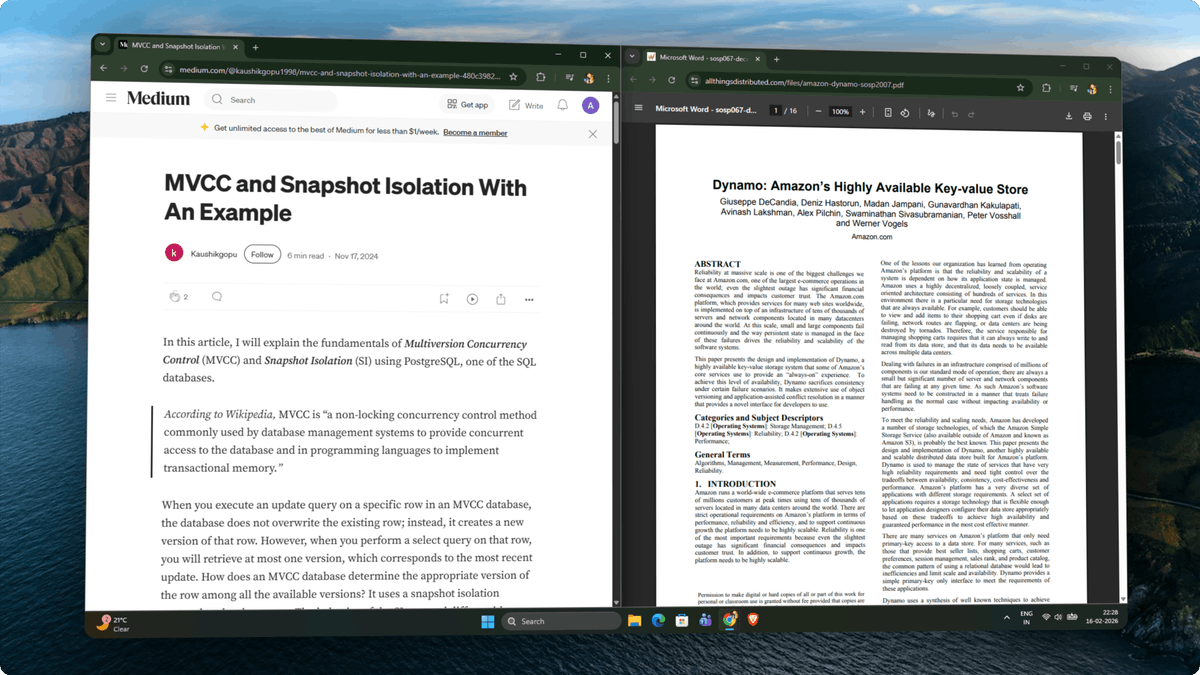Save the article with bookmark icon
Image resolution: width=1200 pixels, height=675 pixels.
click(444, 298)
